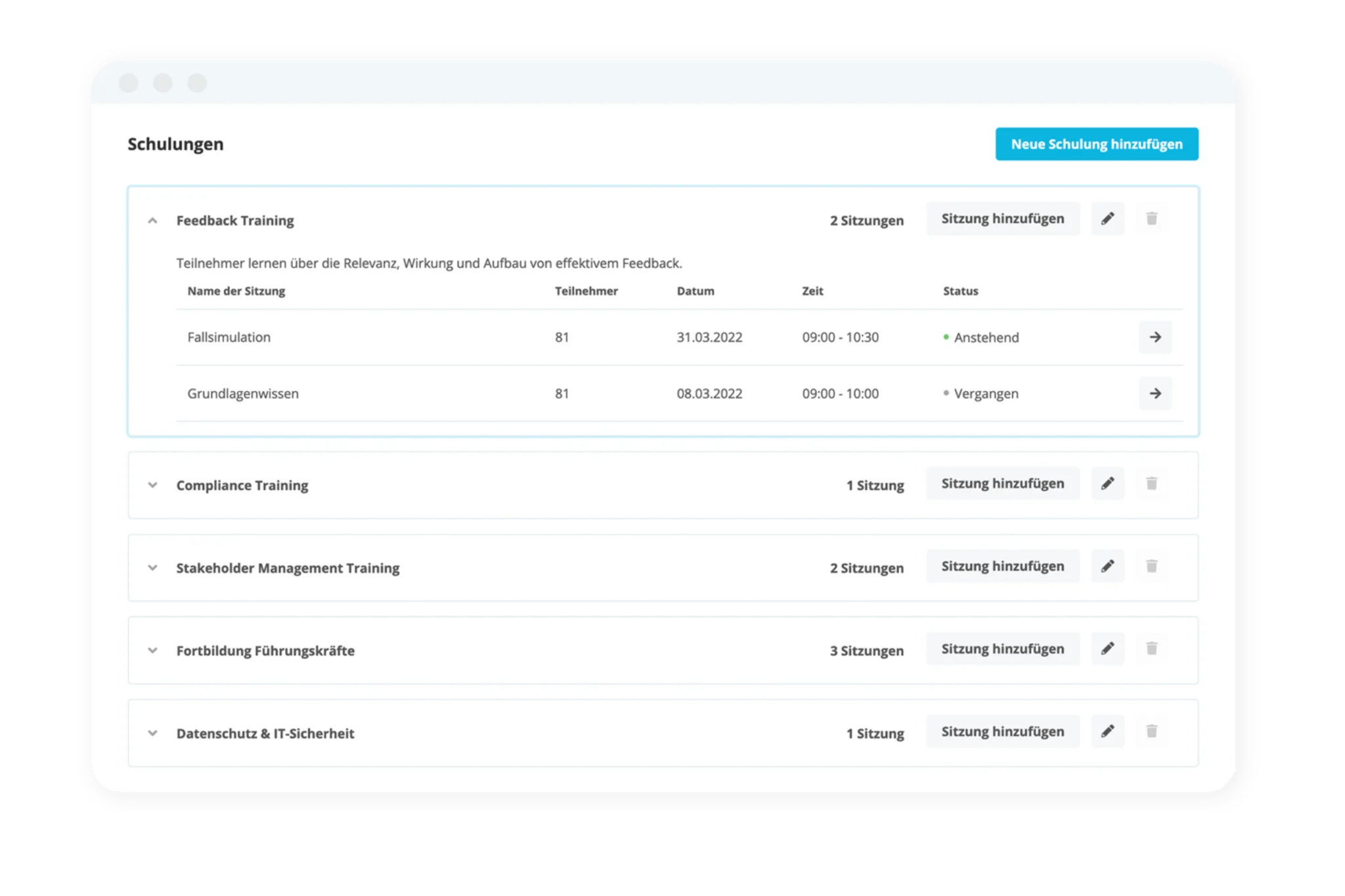Select the Fallsimulation session name

tap(229, 337)
